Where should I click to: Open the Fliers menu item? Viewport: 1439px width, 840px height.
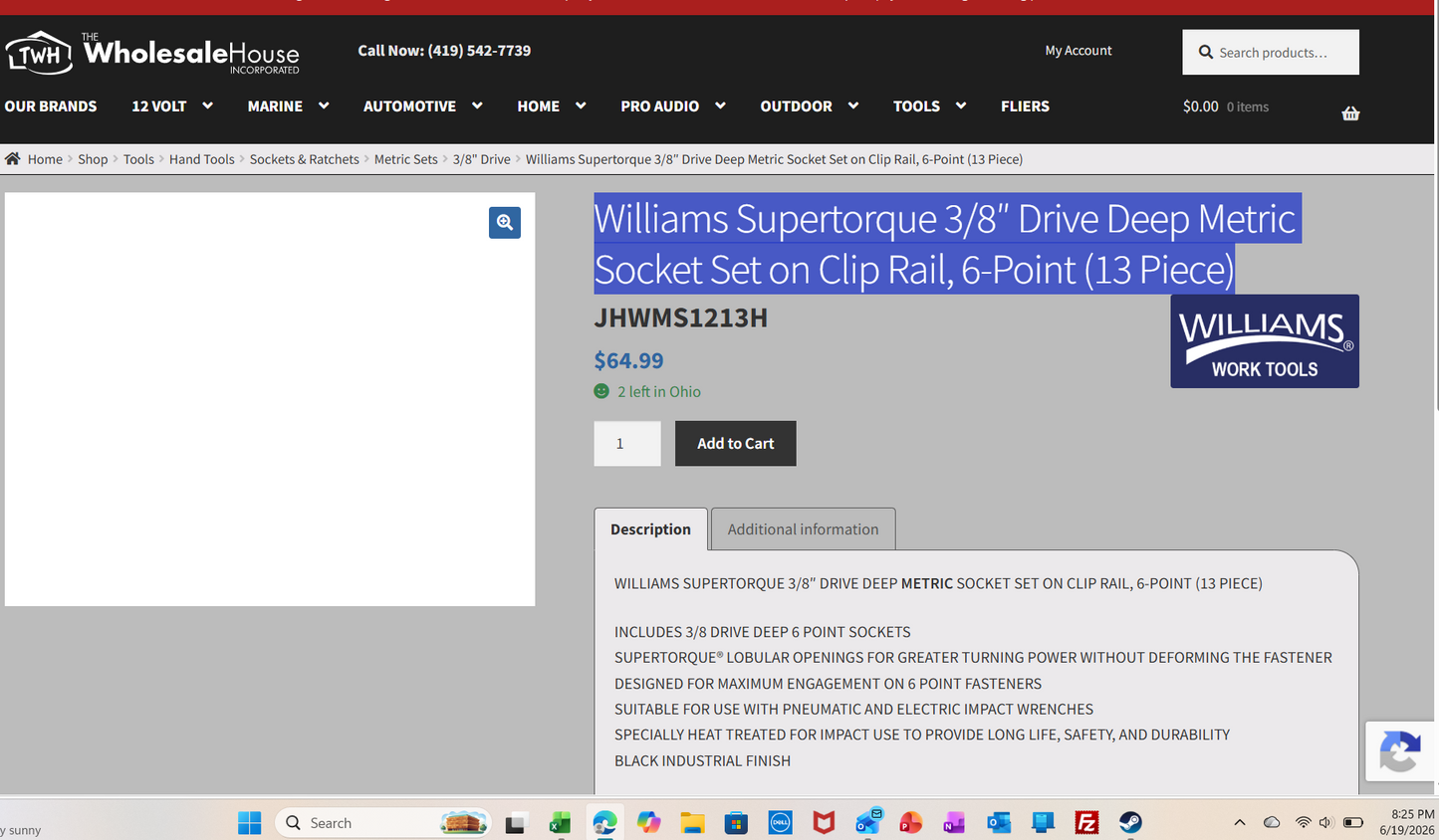tap(1025, 106)
